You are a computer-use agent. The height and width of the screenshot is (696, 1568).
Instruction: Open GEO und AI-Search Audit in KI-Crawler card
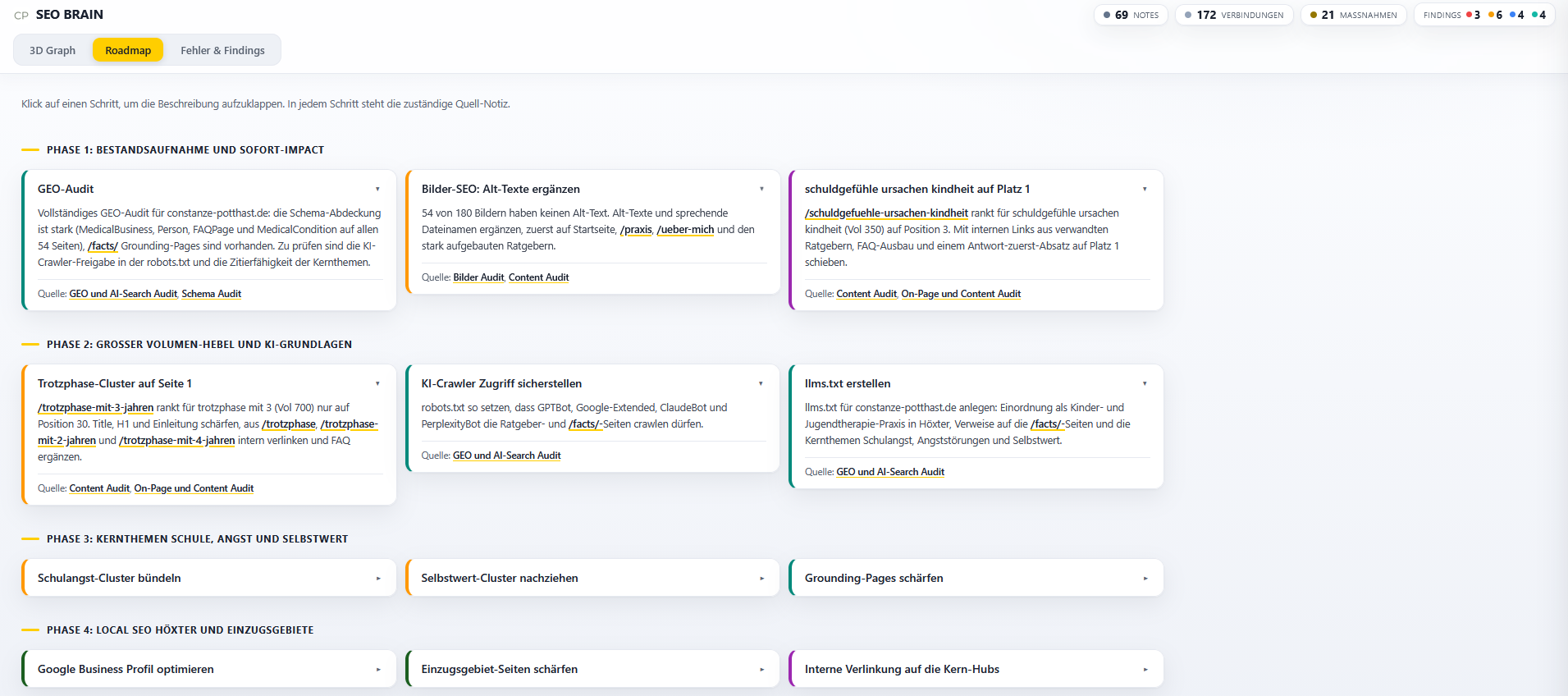coord(507,456)
